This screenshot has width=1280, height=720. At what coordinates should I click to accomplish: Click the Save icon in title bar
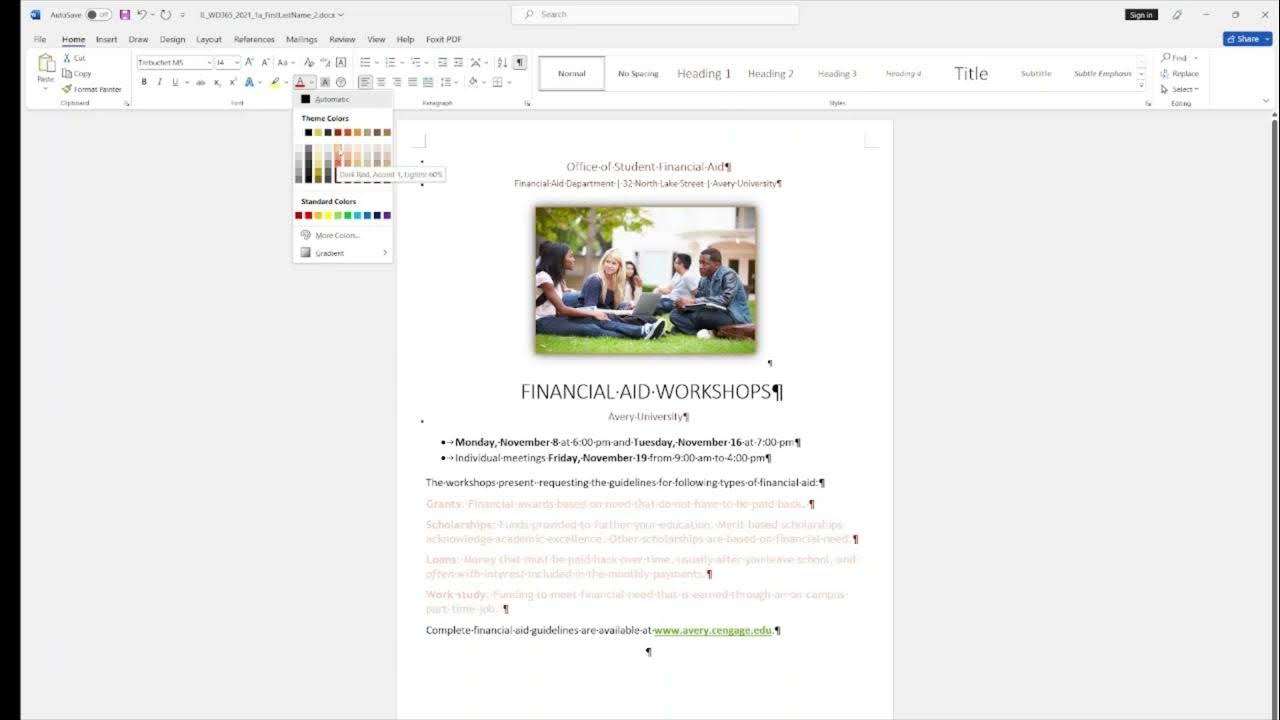(x=125, y=14)
